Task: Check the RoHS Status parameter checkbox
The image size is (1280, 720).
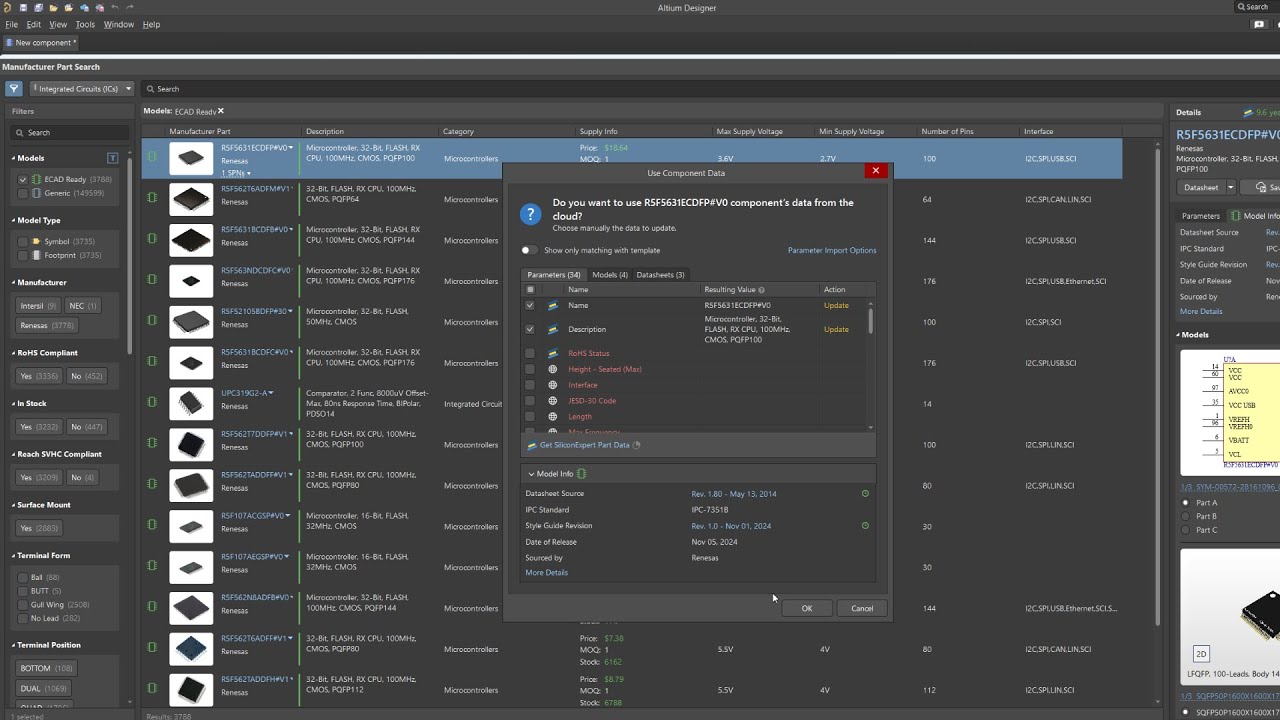Action: click(x=530, y=353)
